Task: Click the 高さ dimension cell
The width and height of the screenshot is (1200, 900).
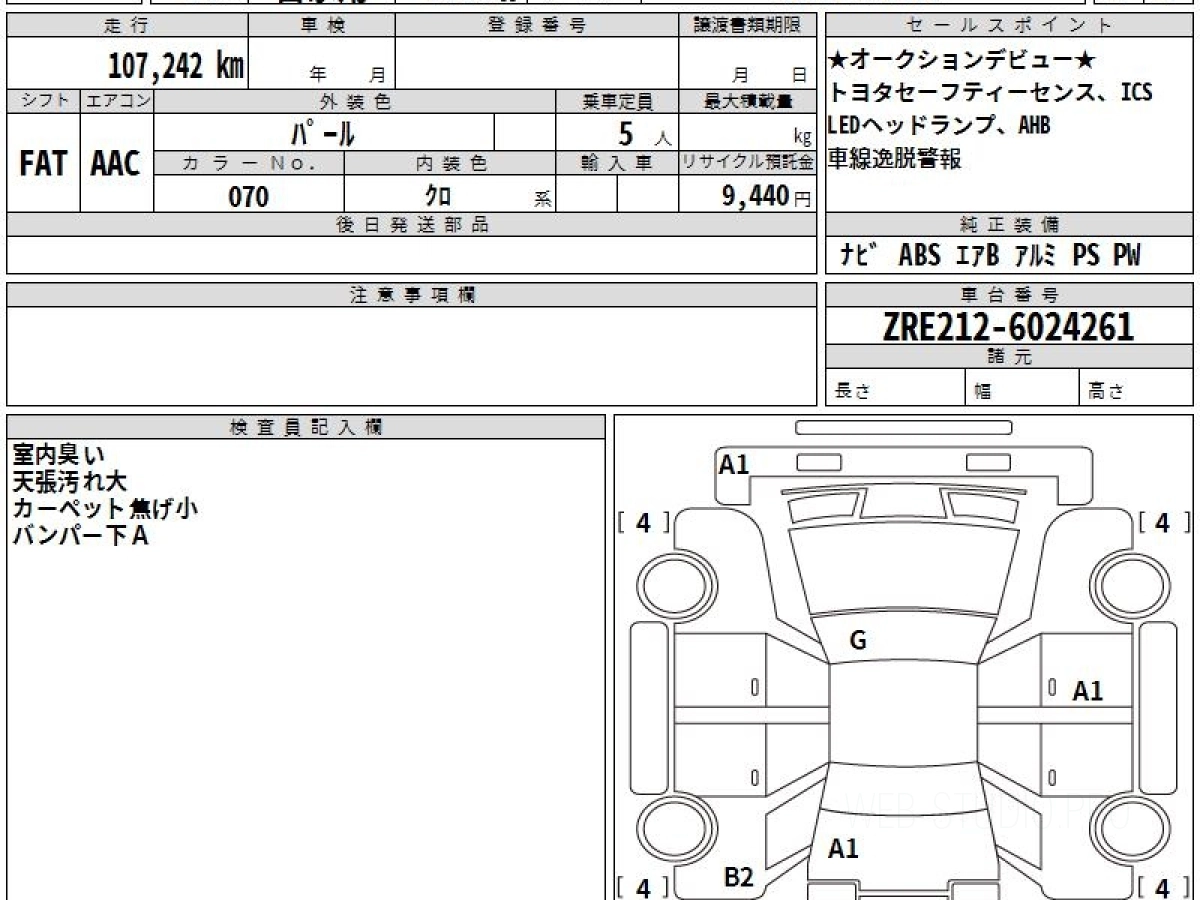Action: [x=1136, y=389]
